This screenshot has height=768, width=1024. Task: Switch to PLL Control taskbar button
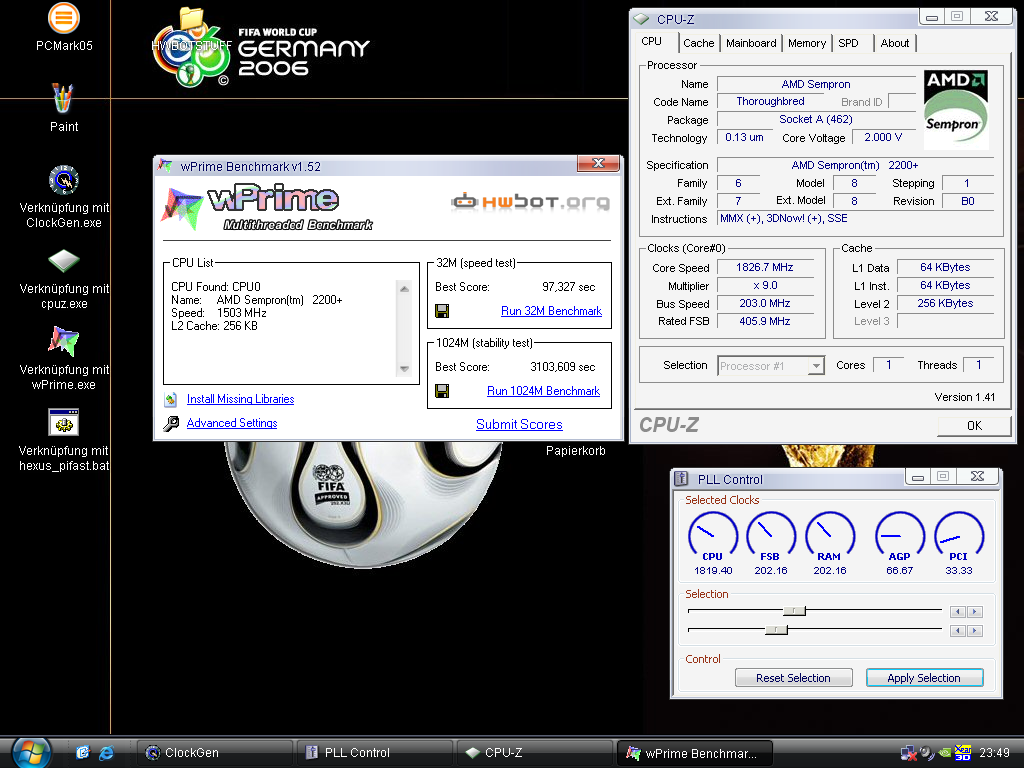374,753
